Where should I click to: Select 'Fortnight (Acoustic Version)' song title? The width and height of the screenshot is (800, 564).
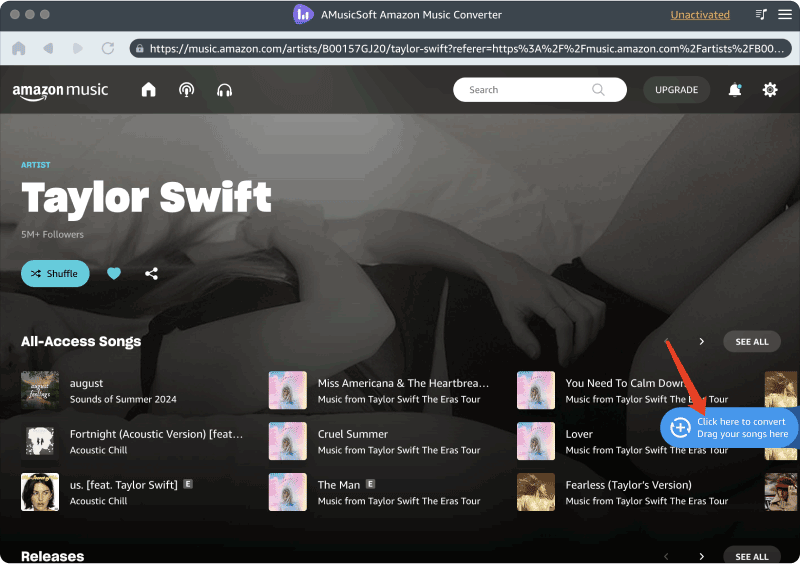pos(156,434)
